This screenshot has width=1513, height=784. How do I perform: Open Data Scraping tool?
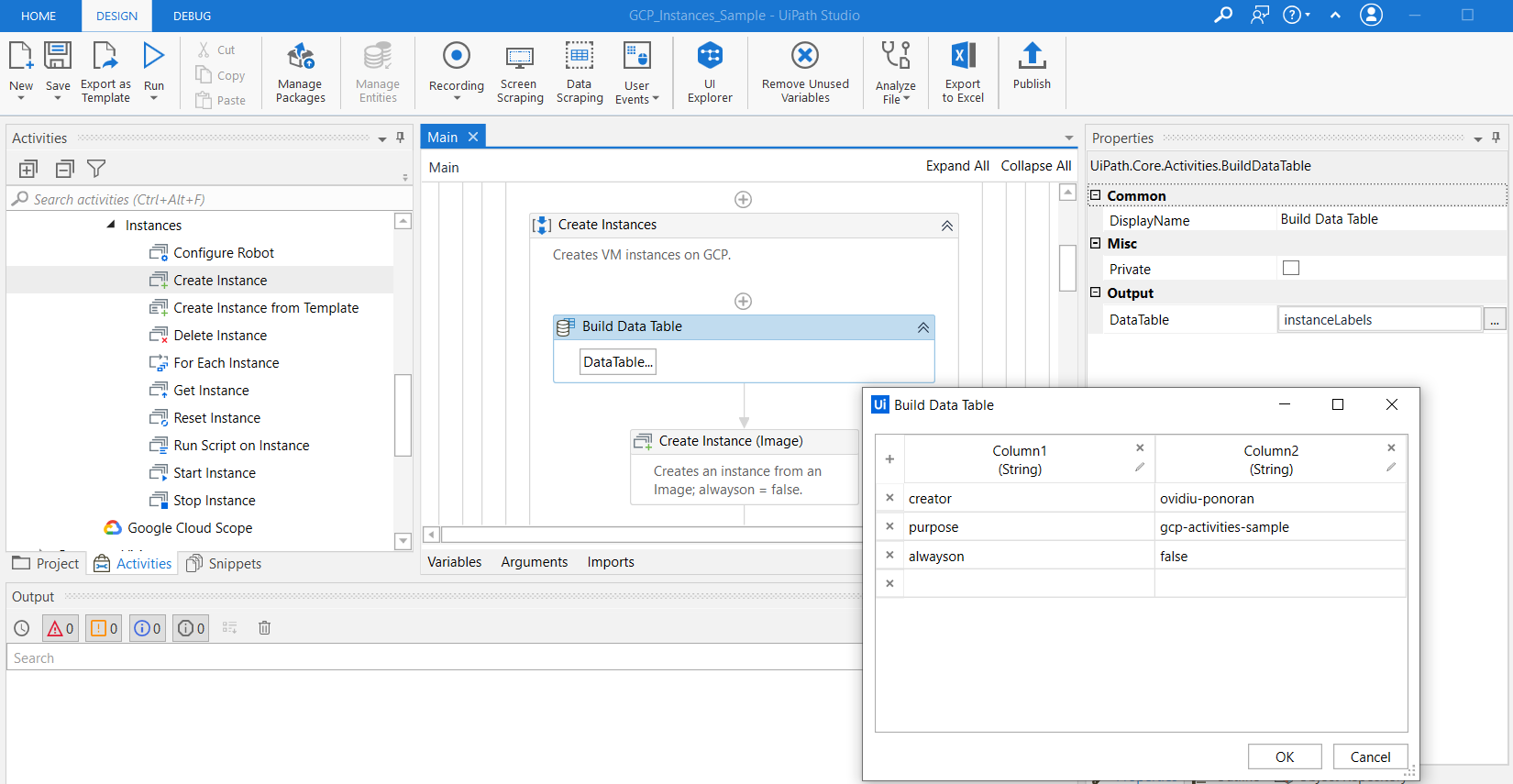click(580, 72)
